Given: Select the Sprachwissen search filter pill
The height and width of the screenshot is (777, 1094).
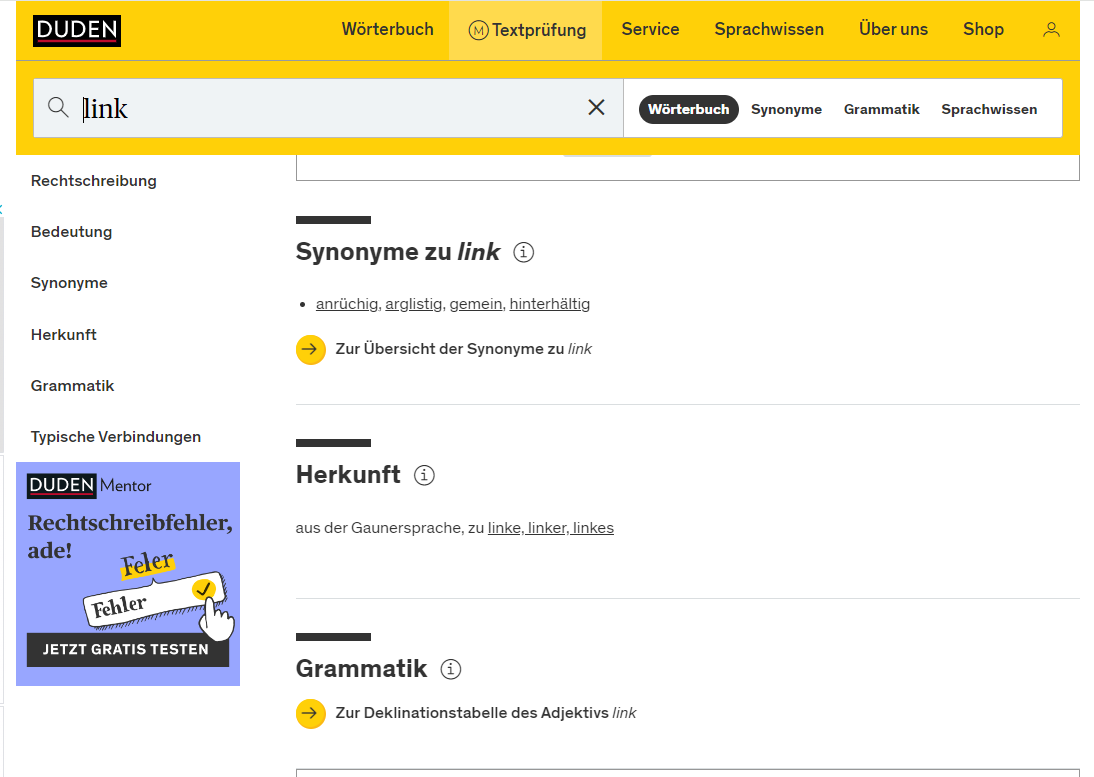Looking at the screenshot, I should pyautogui.click(x=989, y=109).
